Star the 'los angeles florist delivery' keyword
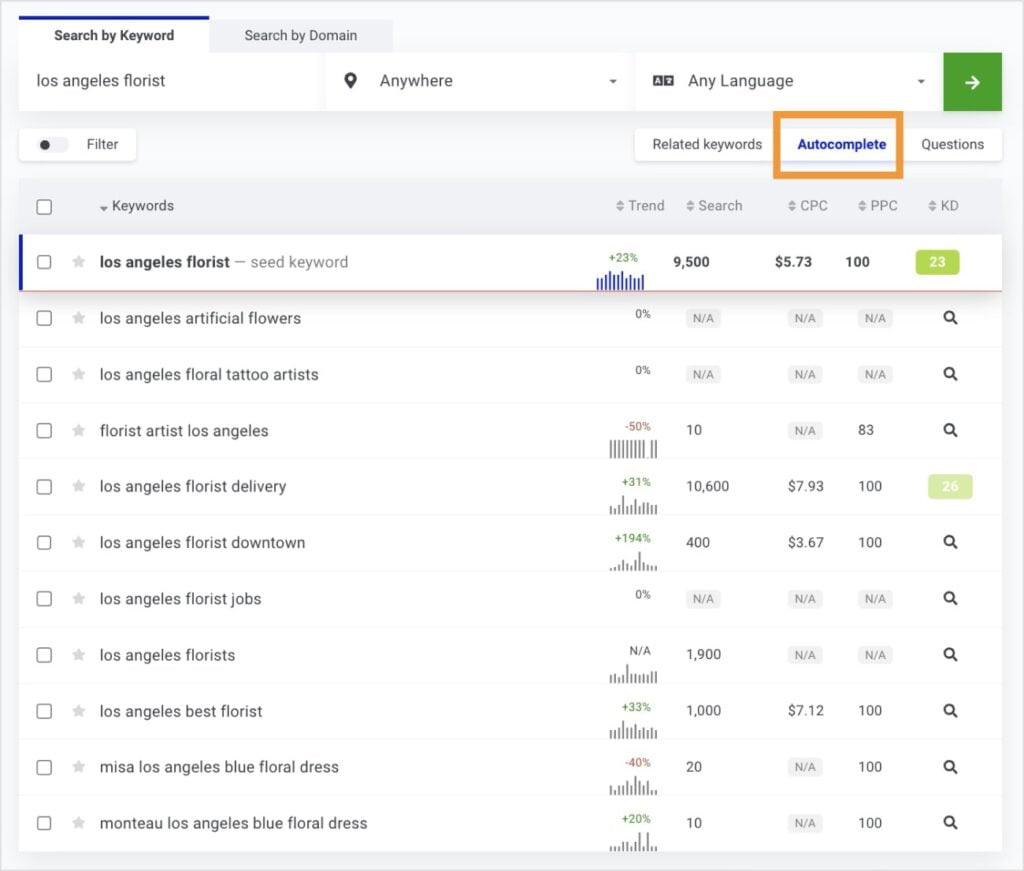Image resolution: width=1024 pixels, height=871 pixels. pos(78,487)
